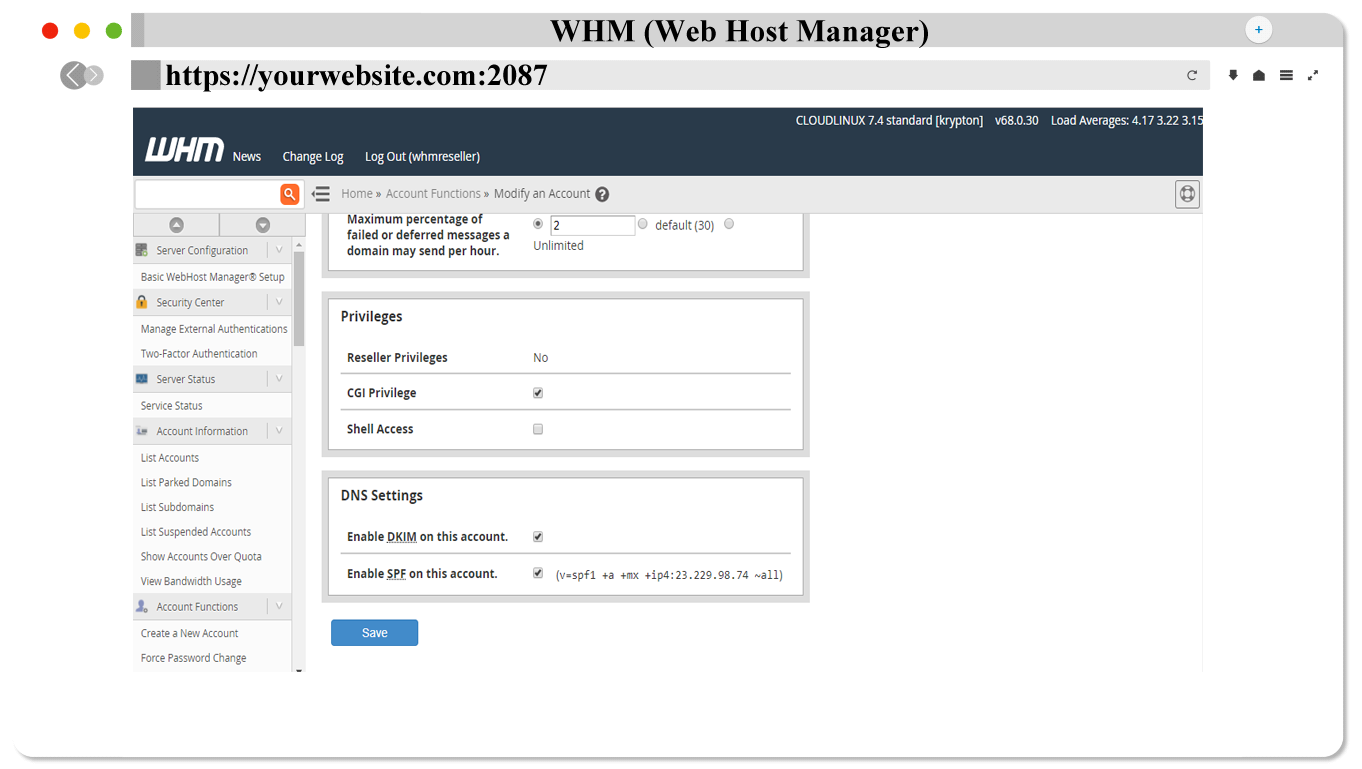The width and height of the screenshot is (1362, 769).
Task: Open the News menu item
Action: [247, 156]
